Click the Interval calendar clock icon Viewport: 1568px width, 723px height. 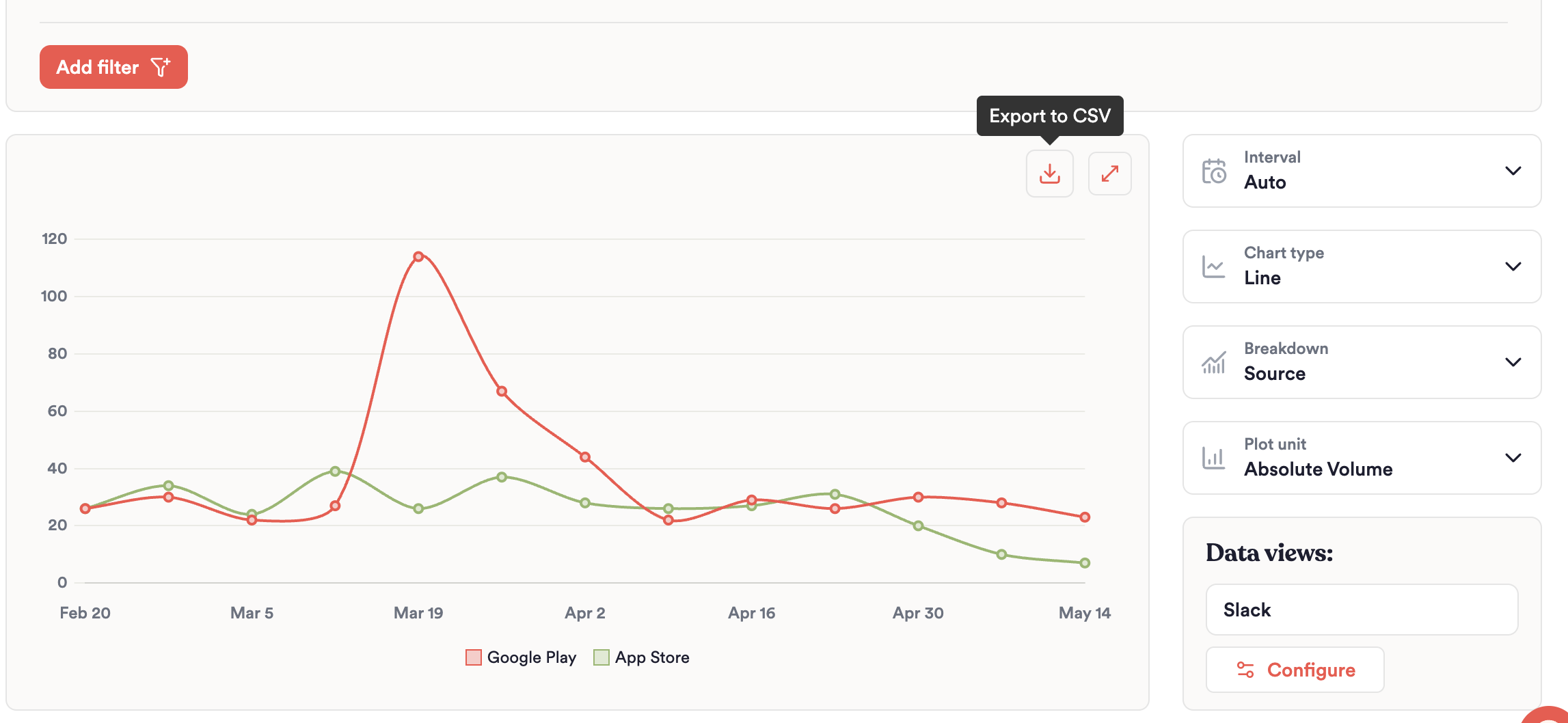[x=1214, y=171]
